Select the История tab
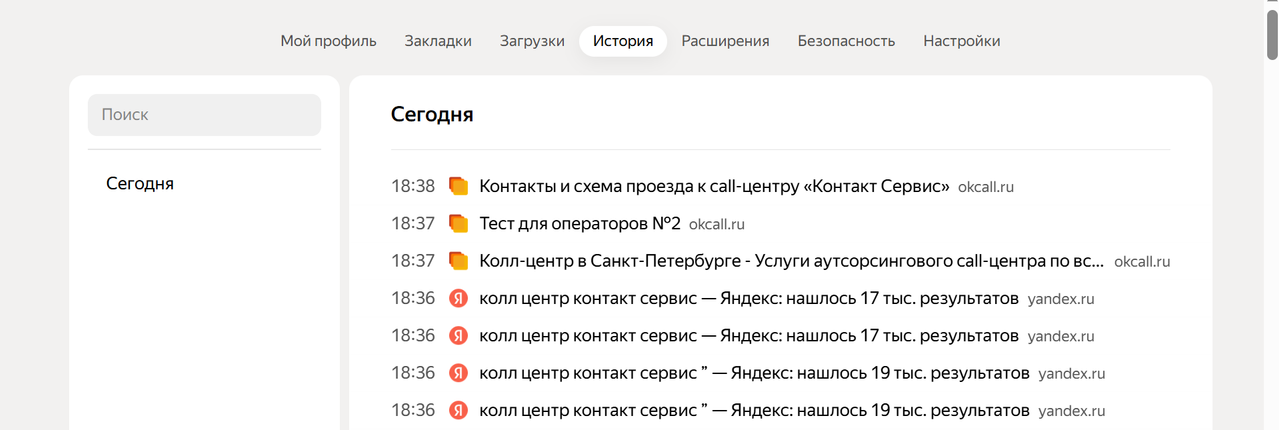1279x430 pixels. (x=623, y=41)
